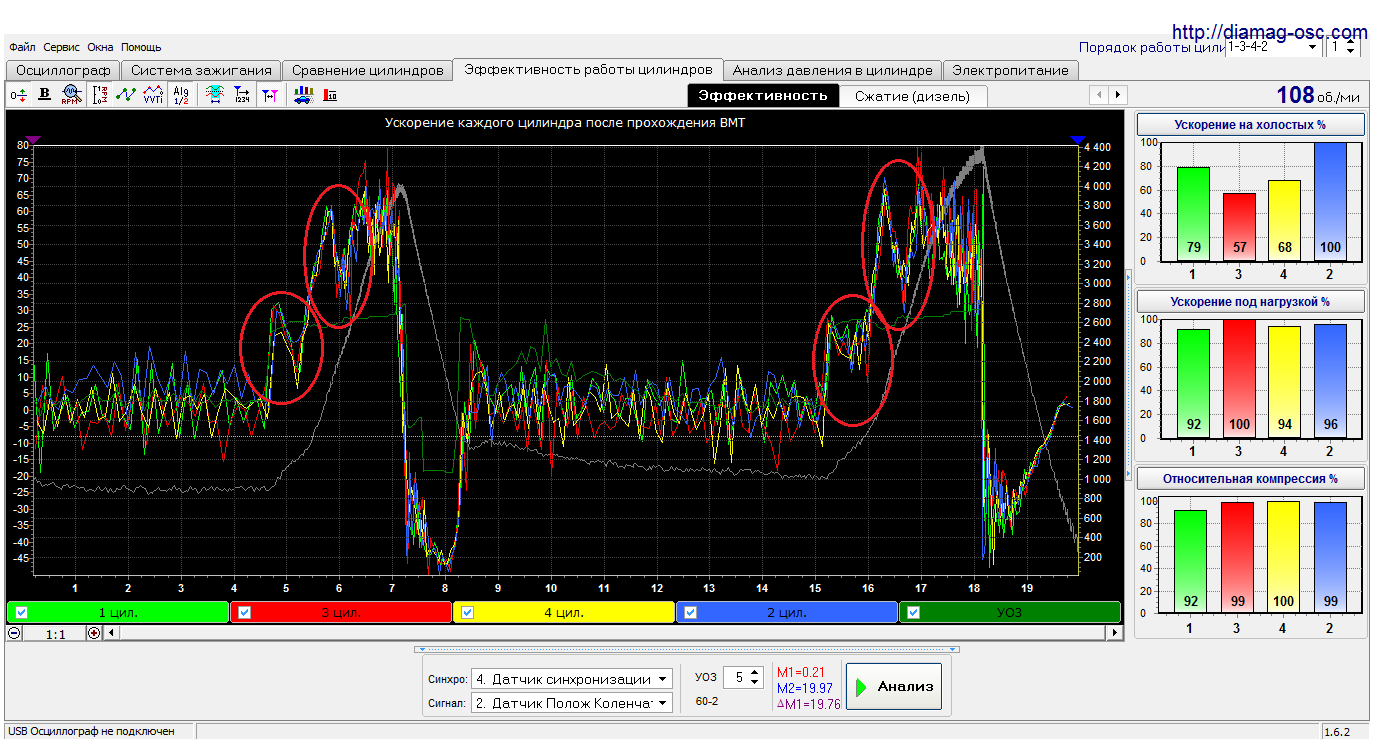Switch algorithm with the Alg 1/2 icon
Screen dimensions: 1382x744
click(181, 95)
